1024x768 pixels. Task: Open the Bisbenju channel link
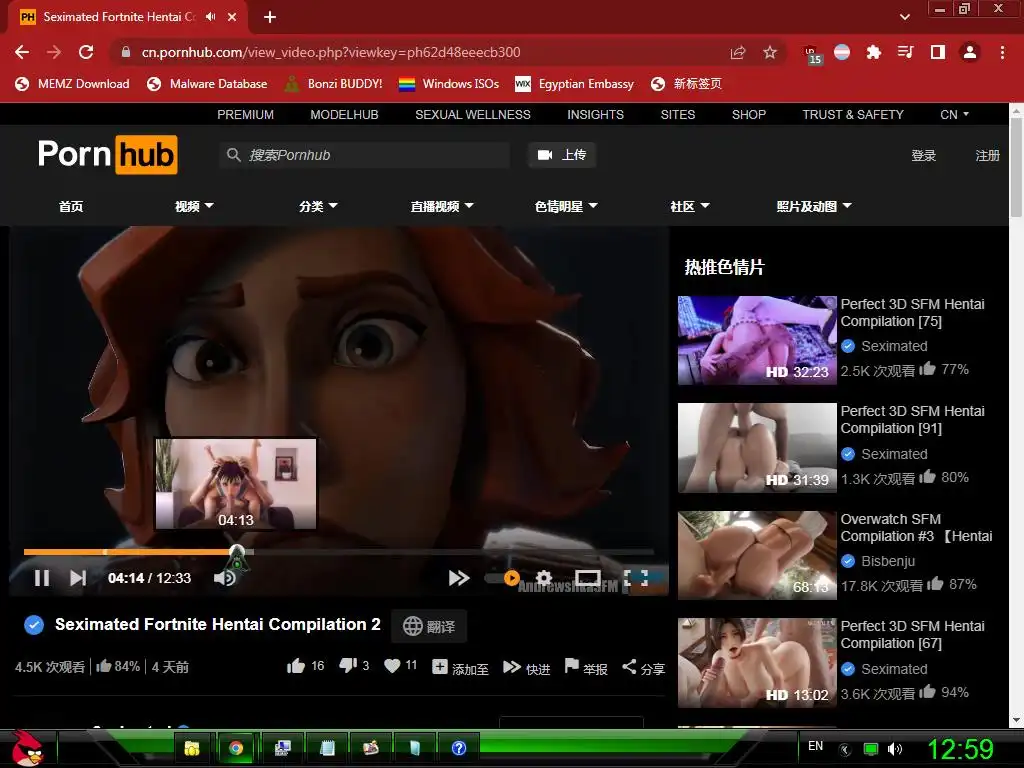pyautogui.click(x=888, y=561)
